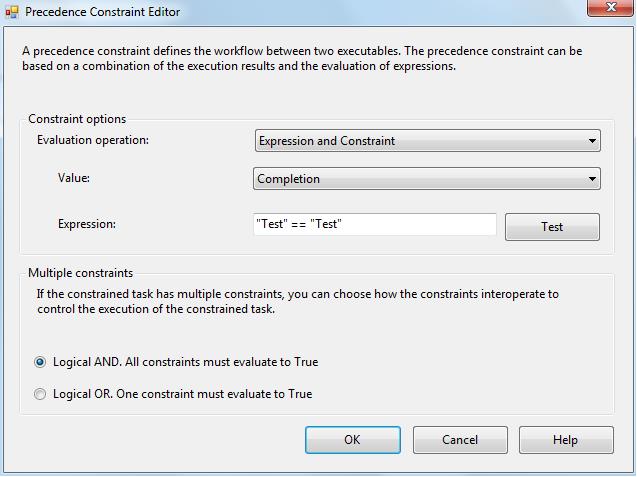Click the 'Precedence Constraint Editor' title bar text
Viewport: 637px width, 477px height.
[102, 12]
